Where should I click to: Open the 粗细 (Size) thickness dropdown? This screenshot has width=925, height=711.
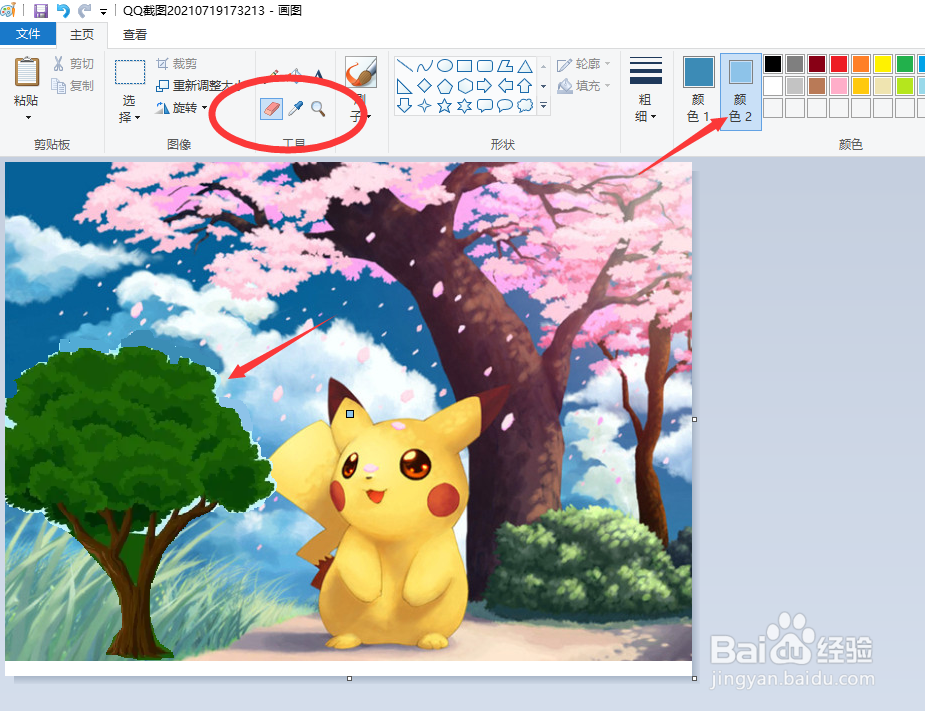(645, 90)
